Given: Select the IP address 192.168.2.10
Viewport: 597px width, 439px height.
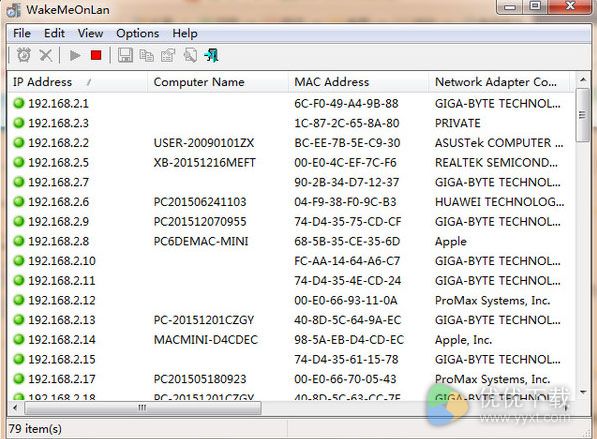Looking at the screenshot, I should point(62,261).
